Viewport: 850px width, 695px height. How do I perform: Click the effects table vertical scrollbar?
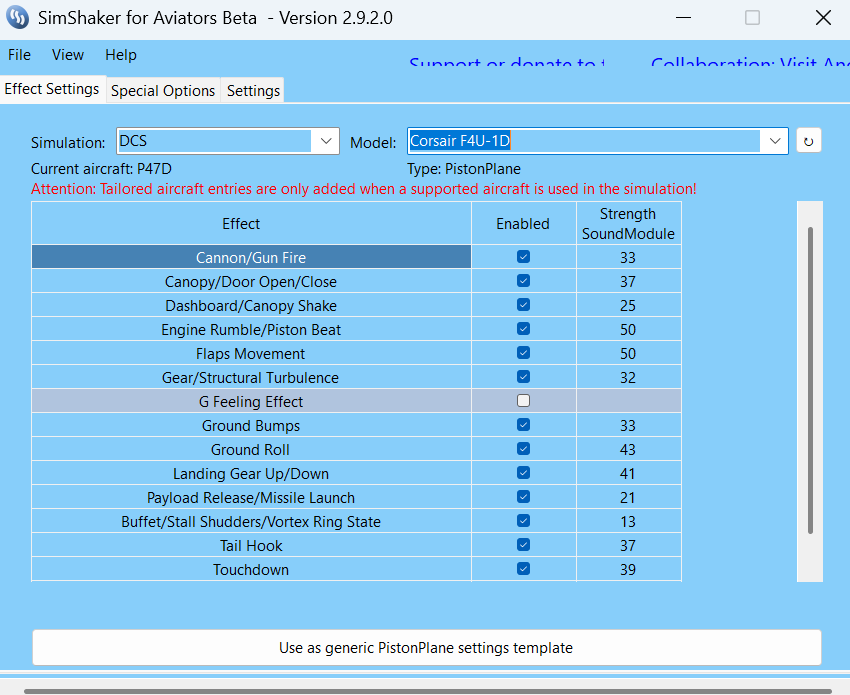[810, 380]
